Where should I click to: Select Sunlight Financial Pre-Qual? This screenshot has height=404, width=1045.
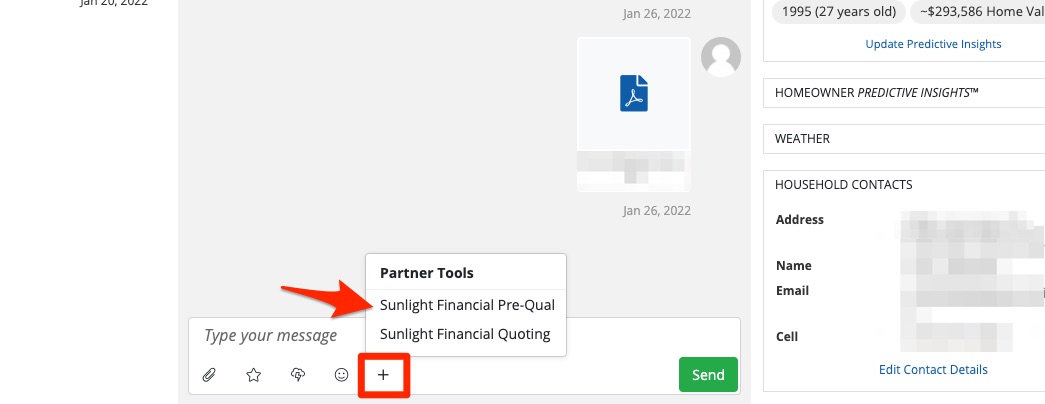[x=467, y=305]
